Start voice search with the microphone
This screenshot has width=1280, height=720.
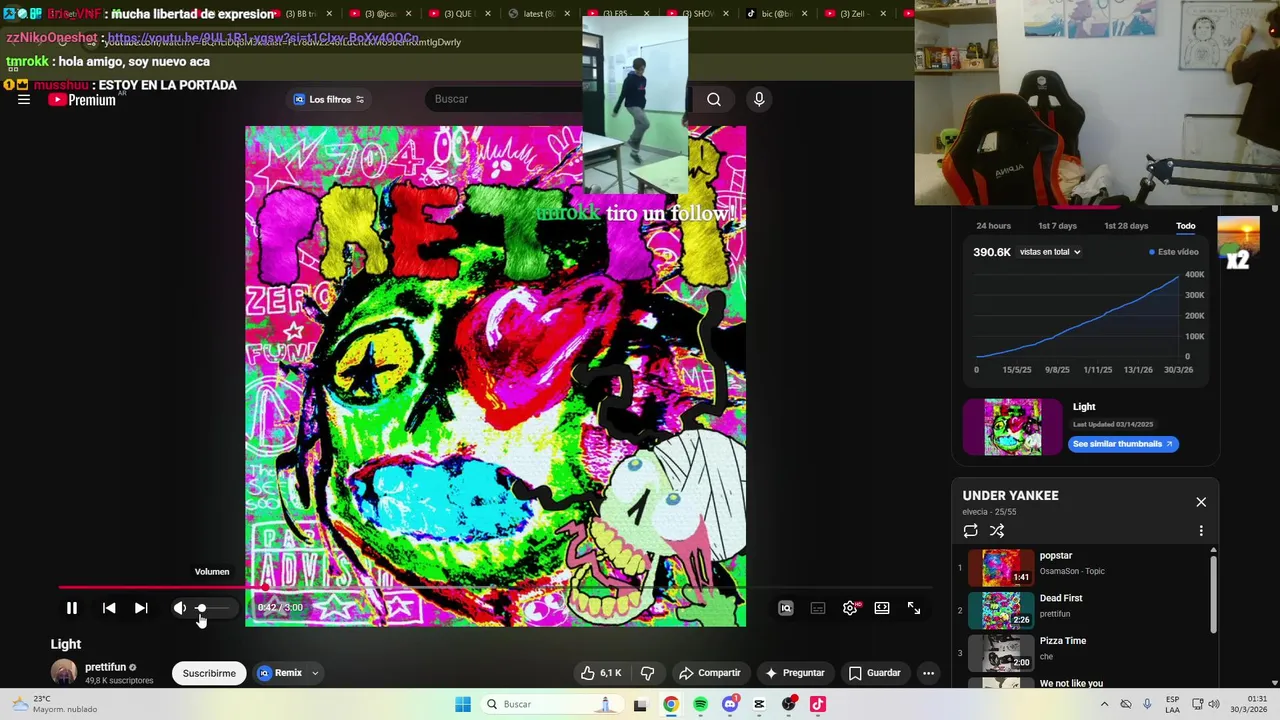[x=759, y=99]
